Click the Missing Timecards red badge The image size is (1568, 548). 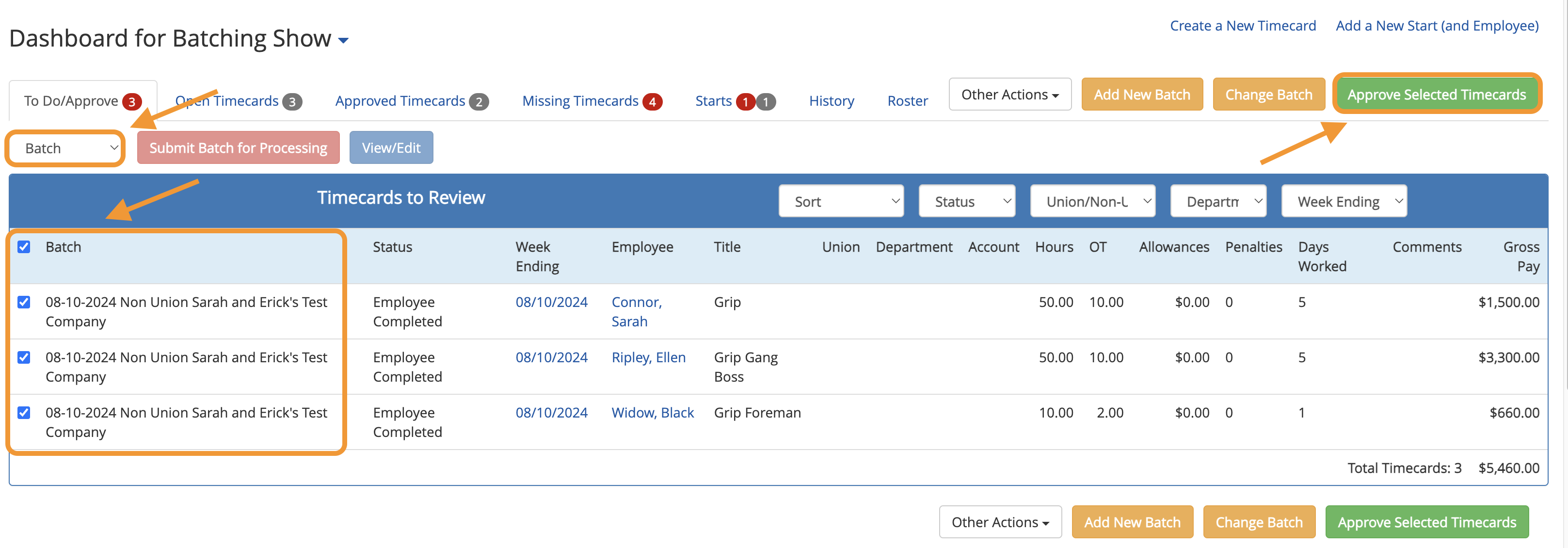point(653,102)
